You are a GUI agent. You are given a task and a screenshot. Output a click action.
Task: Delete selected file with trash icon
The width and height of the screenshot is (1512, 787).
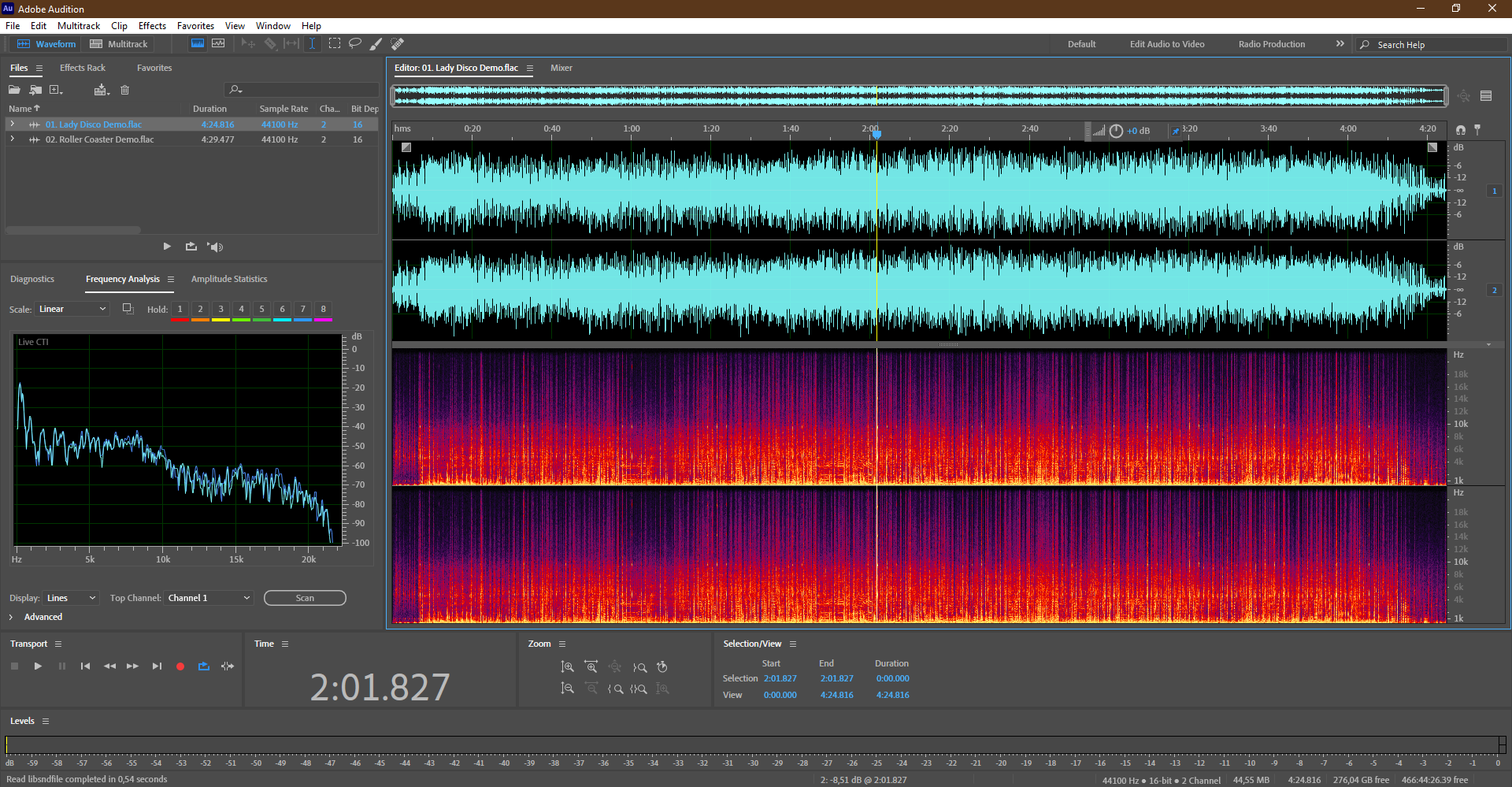tap(124, 90)
